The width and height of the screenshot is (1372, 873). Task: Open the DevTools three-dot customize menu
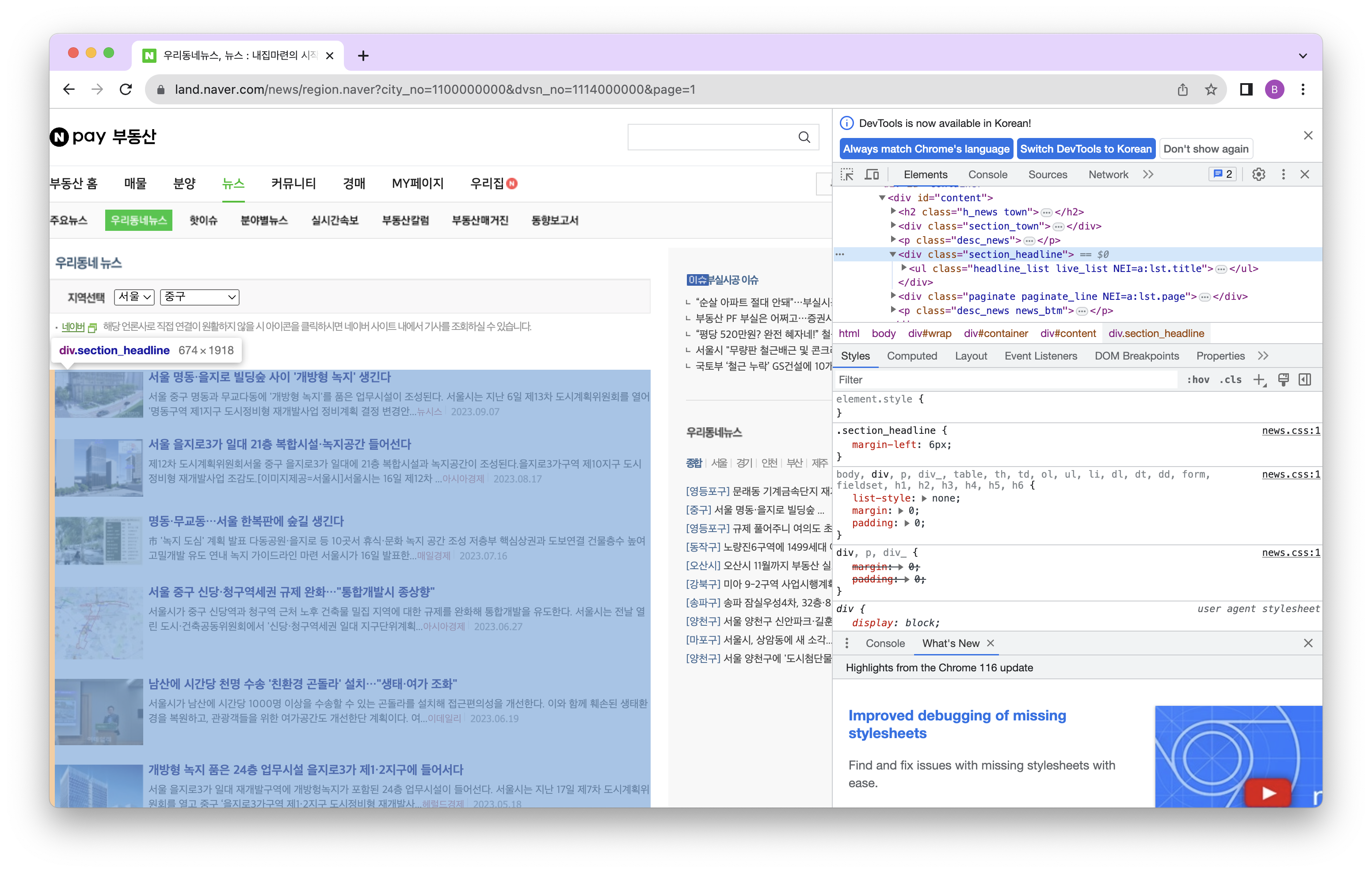[1283, 175]
